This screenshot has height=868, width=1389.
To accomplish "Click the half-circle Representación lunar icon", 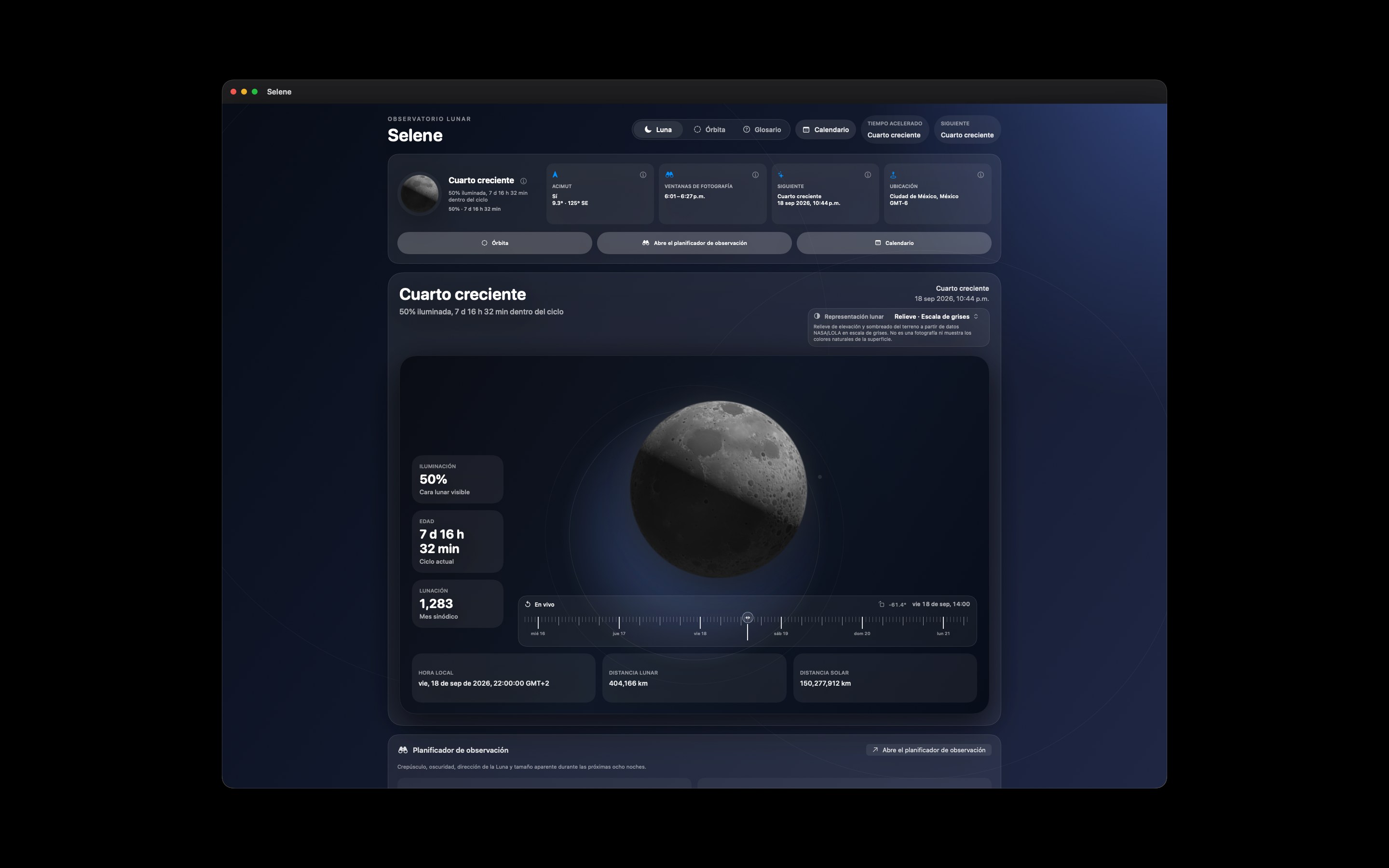I will [x=817, y=316].
